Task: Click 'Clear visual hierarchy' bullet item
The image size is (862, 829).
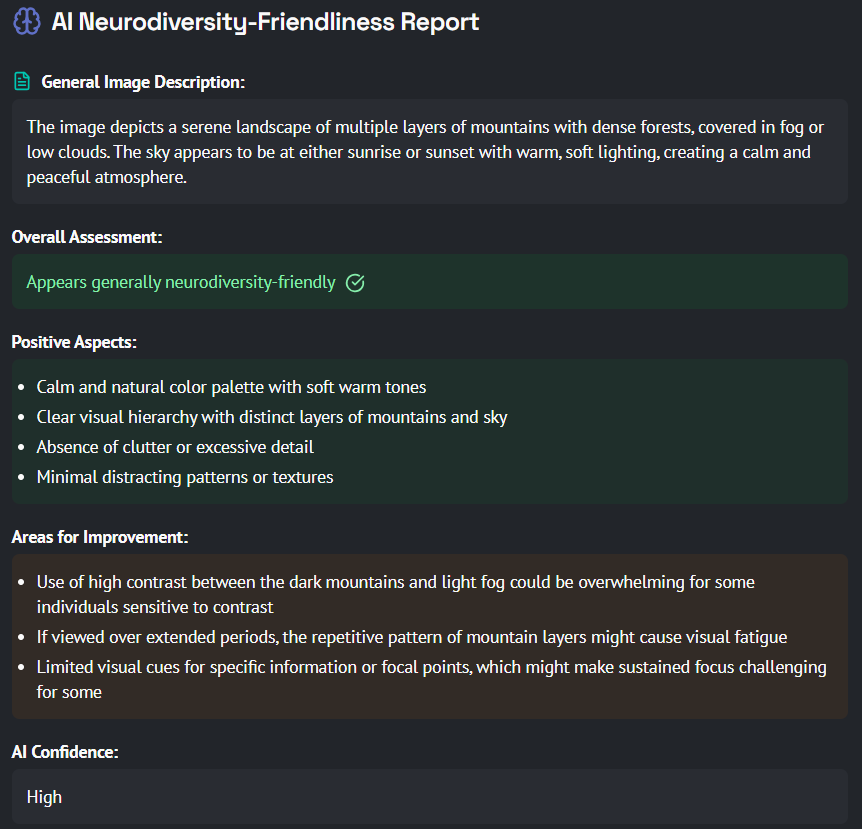Action: [272, 417]
